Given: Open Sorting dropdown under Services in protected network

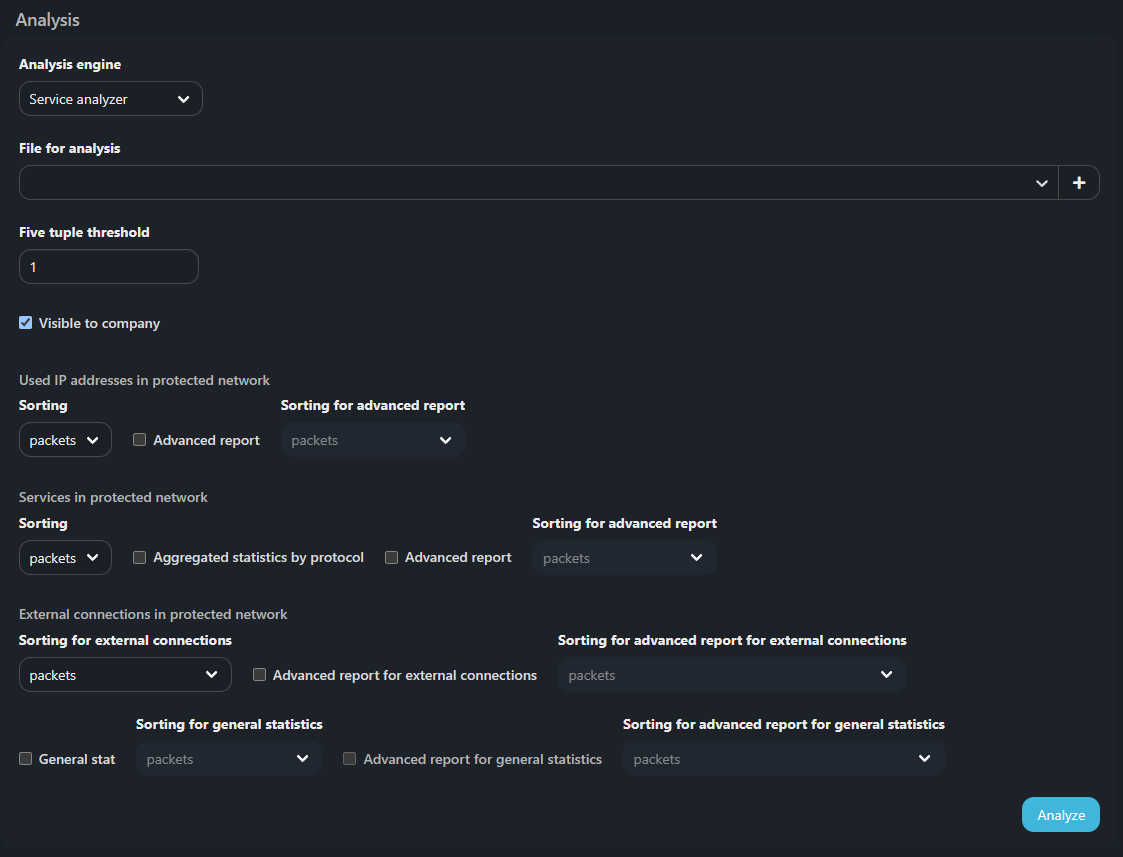Looking at the screenshot, I should (x=65, y=558).
